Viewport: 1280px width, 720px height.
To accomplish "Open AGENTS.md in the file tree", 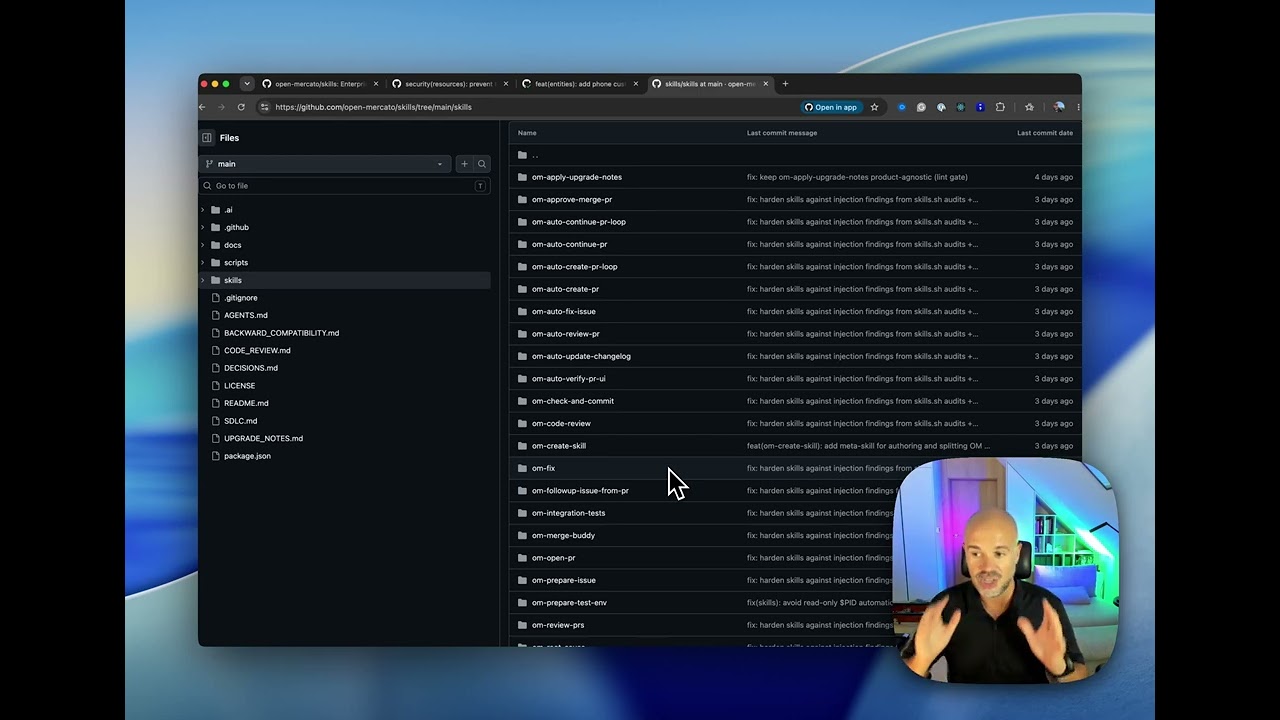I will tap(246, 315).
